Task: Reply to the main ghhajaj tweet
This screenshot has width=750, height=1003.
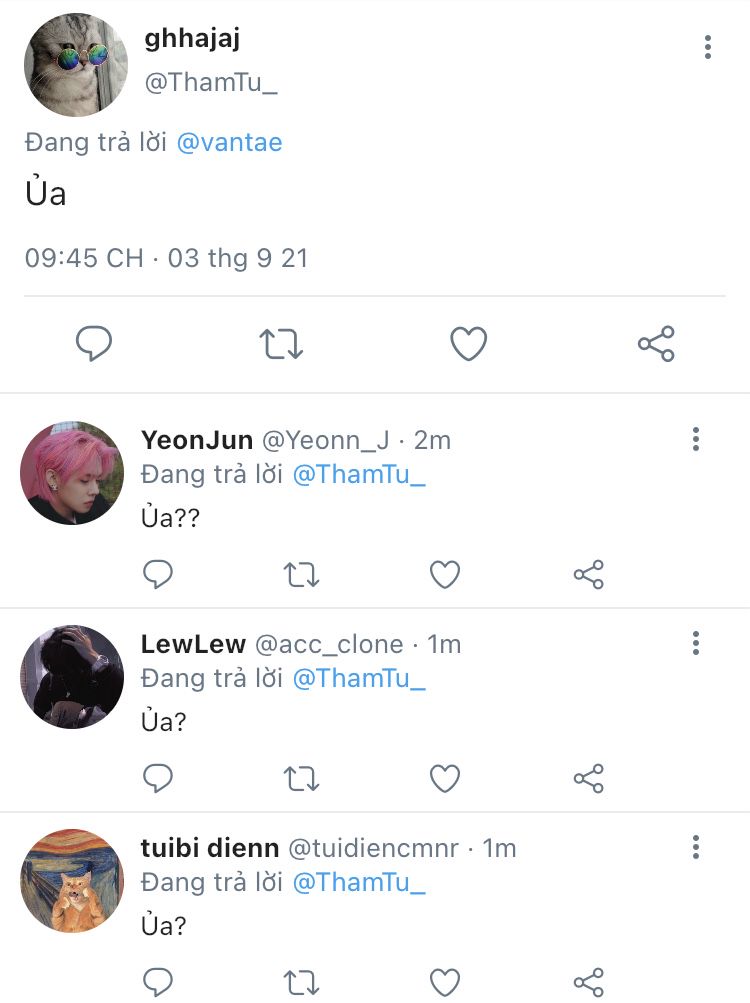Action: pyautogui.click(x=93, y=344)
